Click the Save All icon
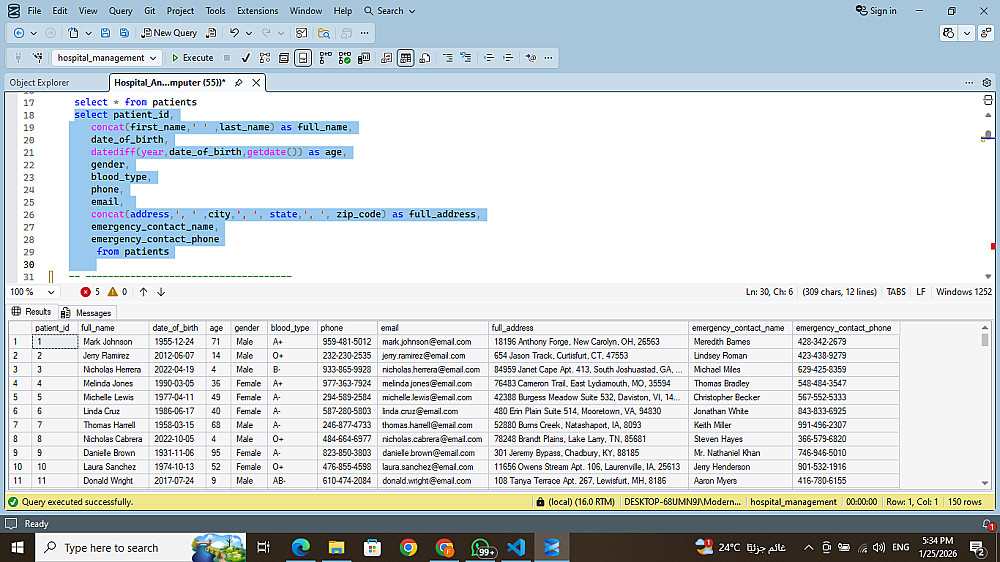1000x562 pixels. click(x=124, y=33)
